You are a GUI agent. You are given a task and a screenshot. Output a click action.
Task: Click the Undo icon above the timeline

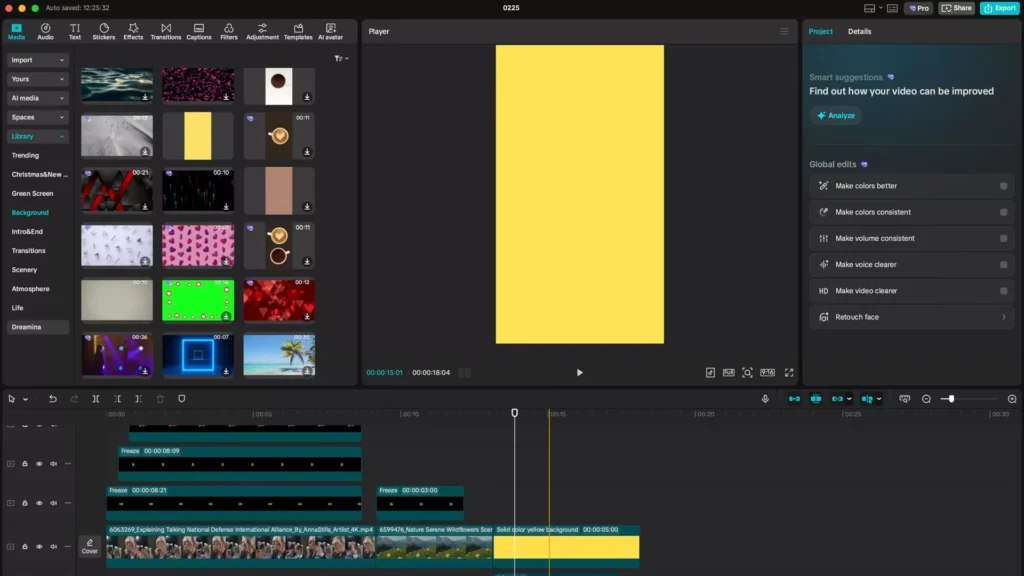coord(53,399)
